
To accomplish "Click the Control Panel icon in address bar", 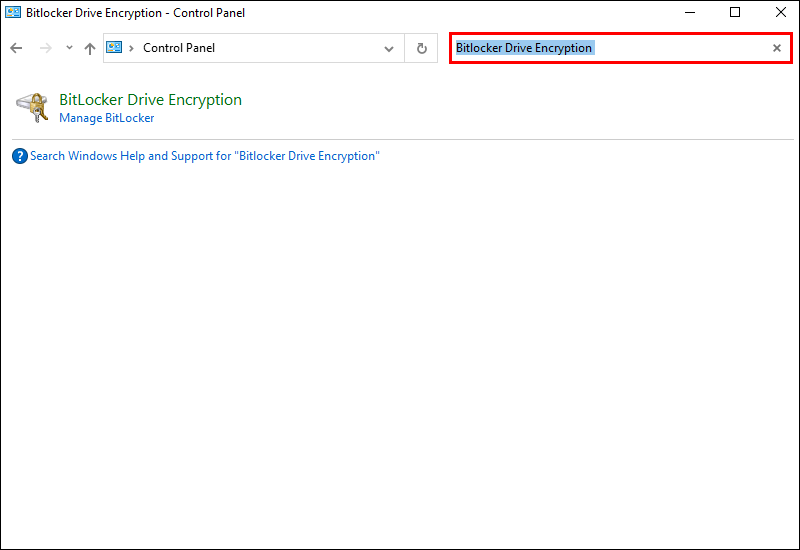I will pos(114,48).
